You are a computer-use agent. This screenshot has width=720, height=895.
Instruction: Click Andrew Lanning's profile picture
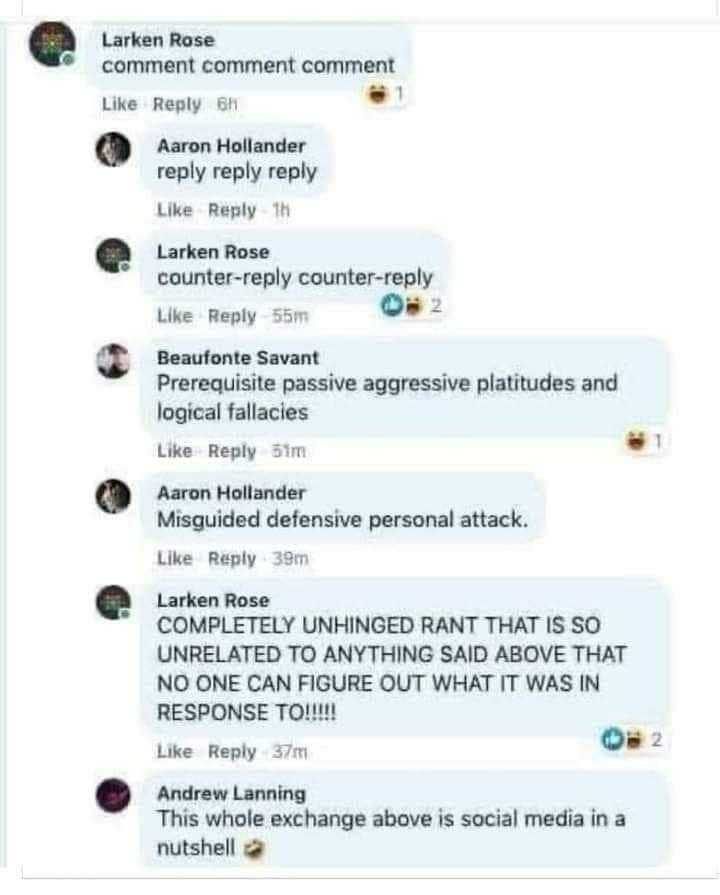pos(113,795)
